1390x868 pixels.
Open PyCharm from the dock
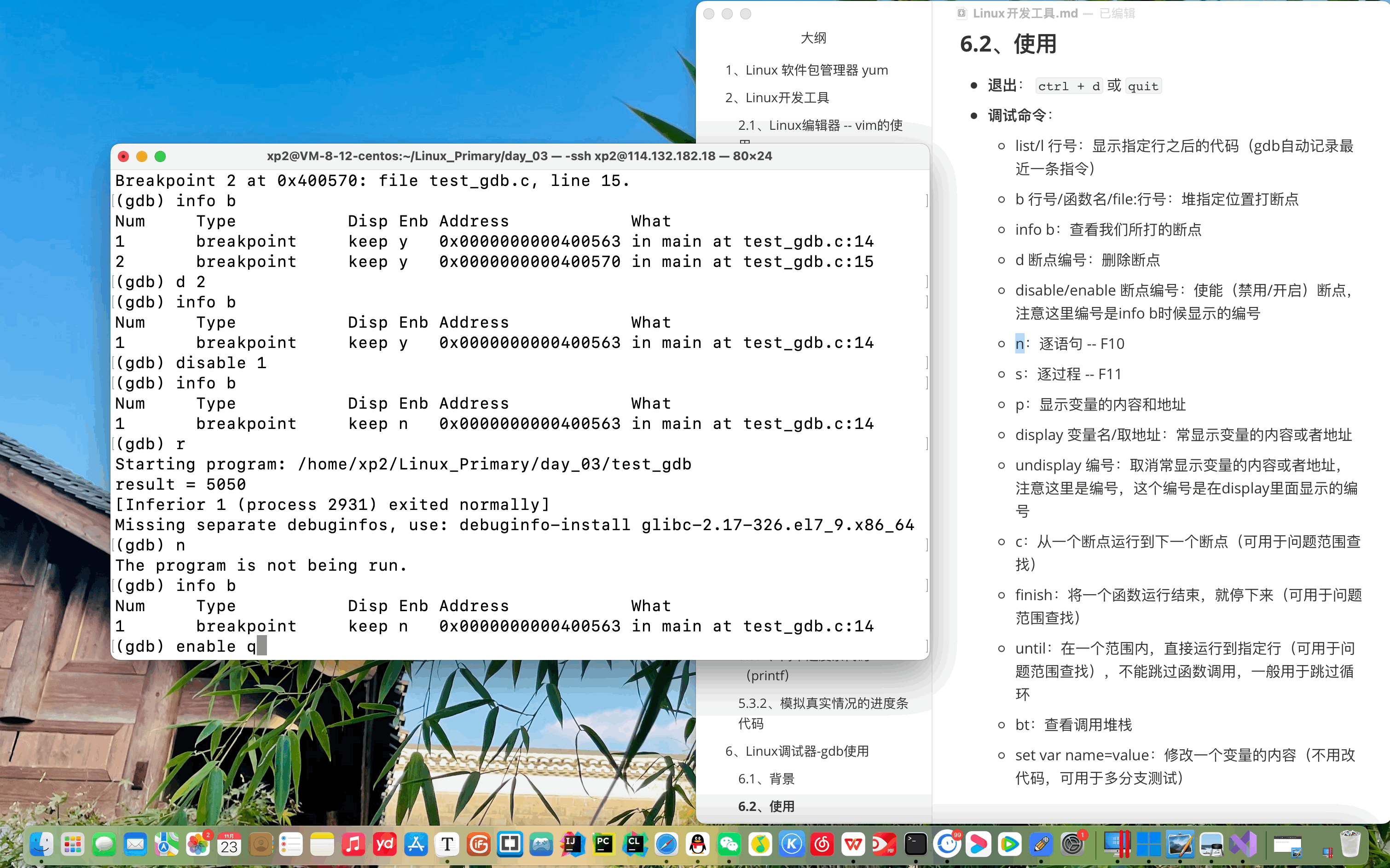(603, 845)
